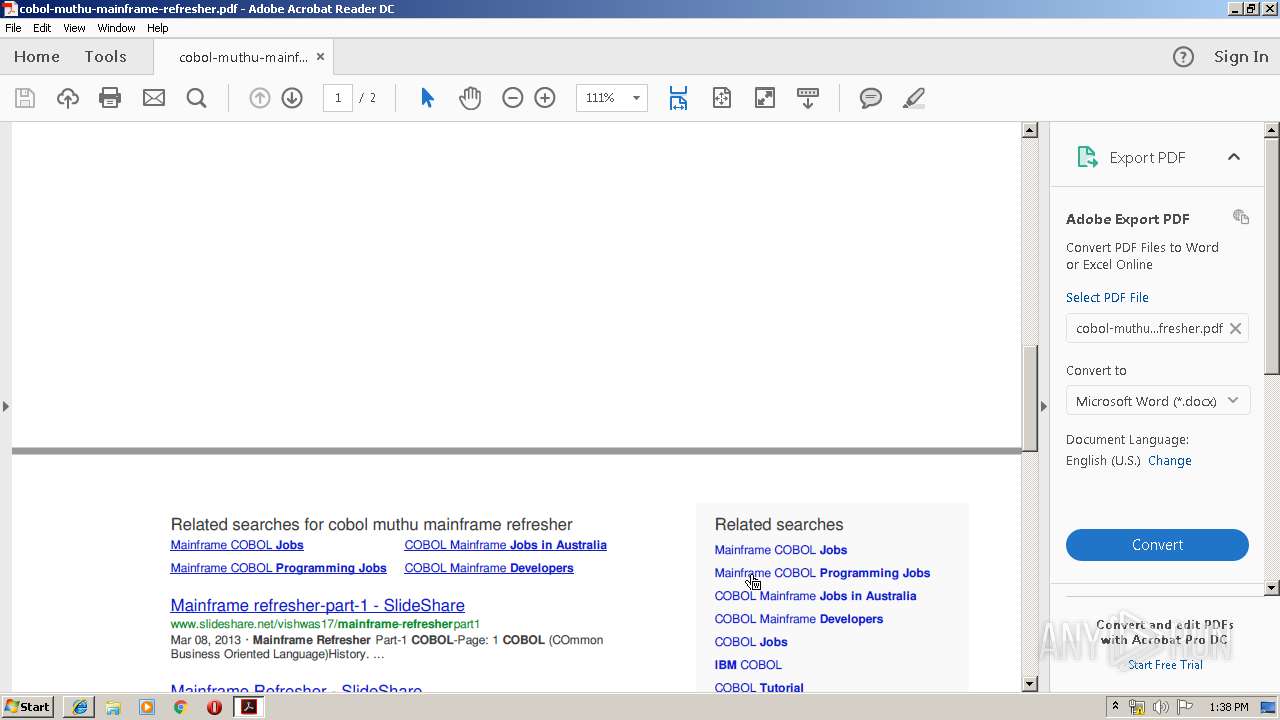Viewport: 1280px width, 720px height.
Task: Click the Windows Start button
Action: [x=28, y=707]
